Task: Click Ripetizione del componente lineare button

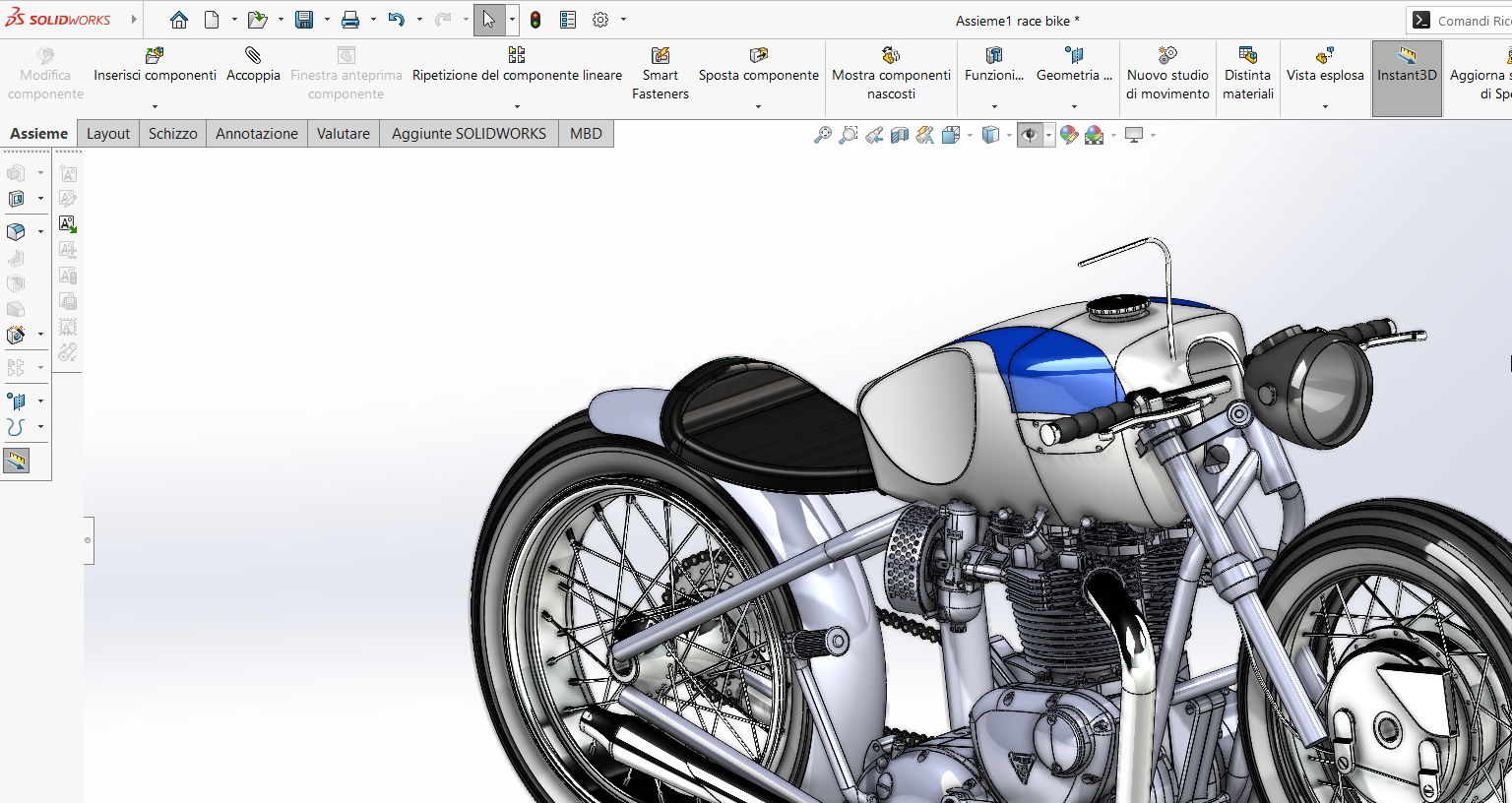Action: pyautogui.click(x=517, y=65)
